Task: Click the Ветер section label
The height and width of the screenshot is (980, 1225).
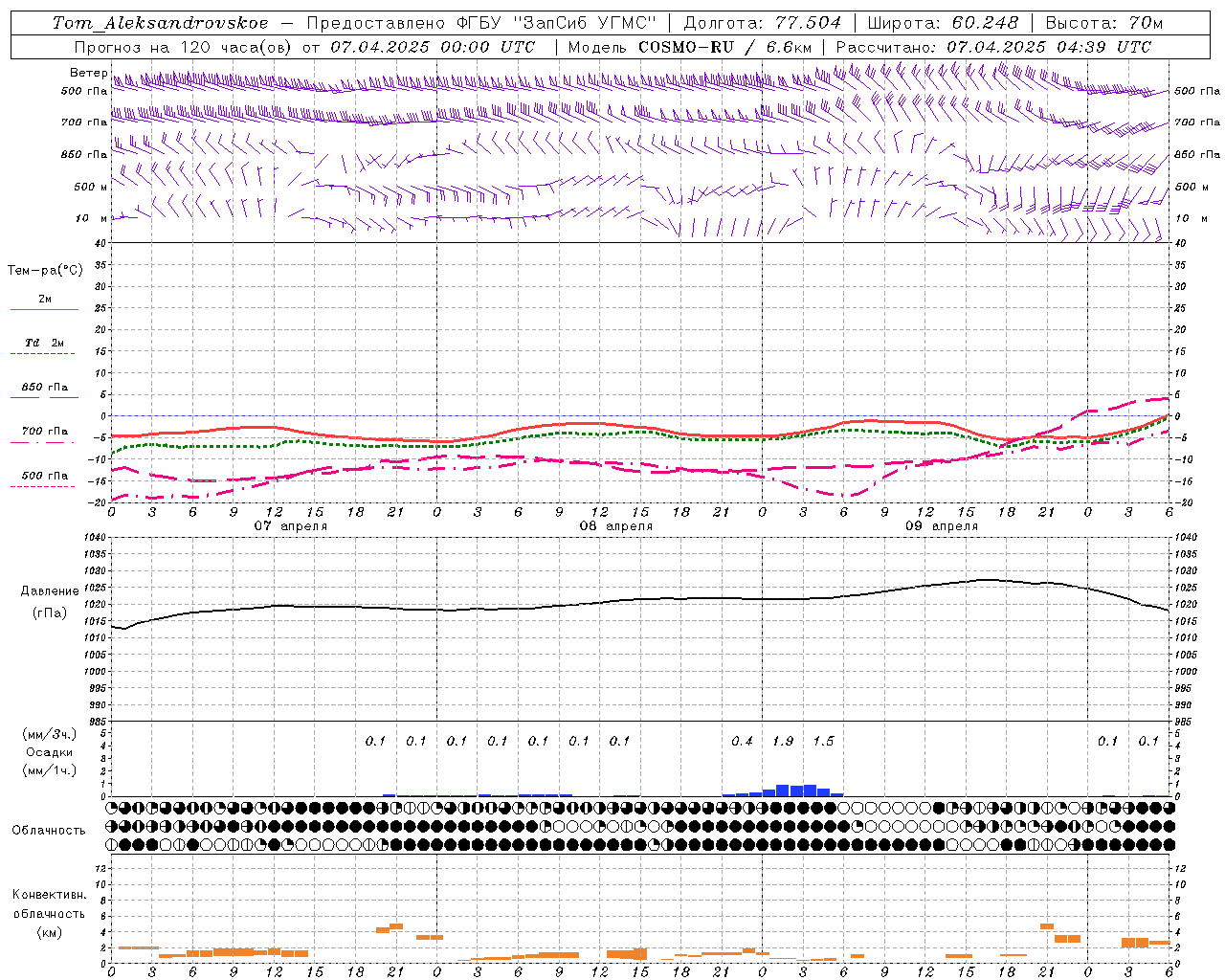Action: [88, 73]
